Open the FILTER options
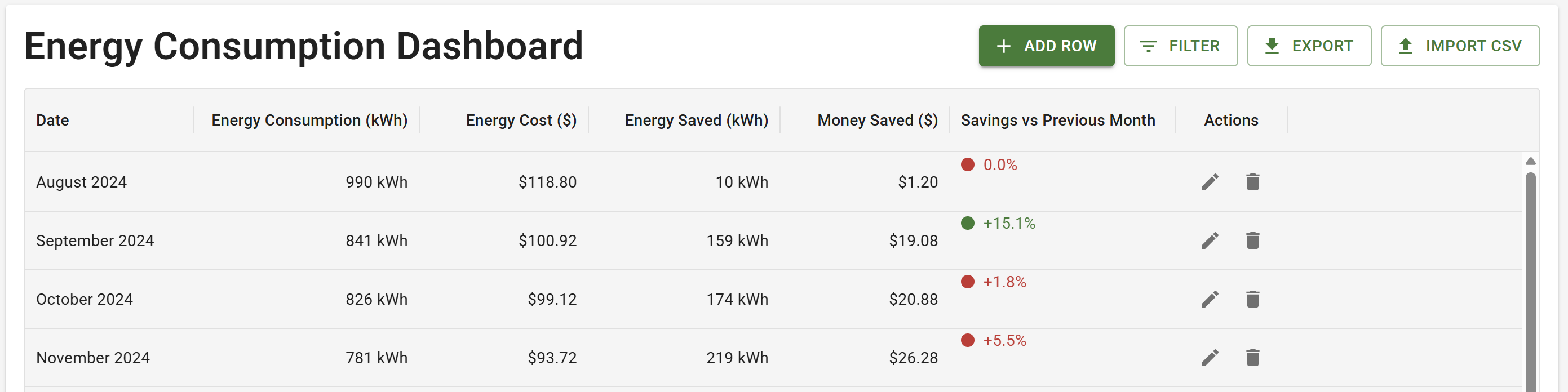 tap(1180, 46)
